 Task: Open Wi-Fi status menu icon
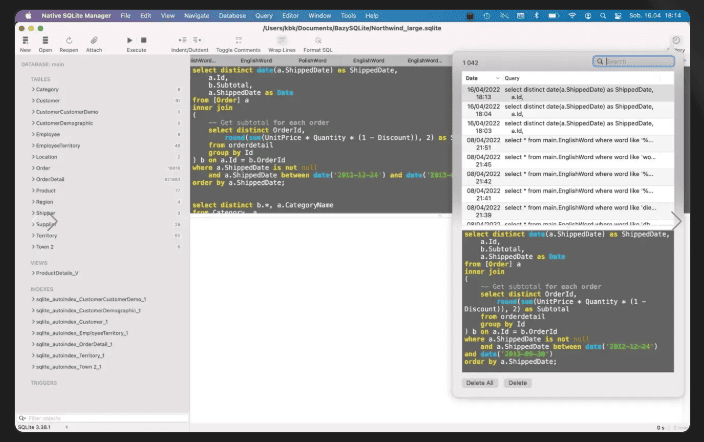[572, 16]
